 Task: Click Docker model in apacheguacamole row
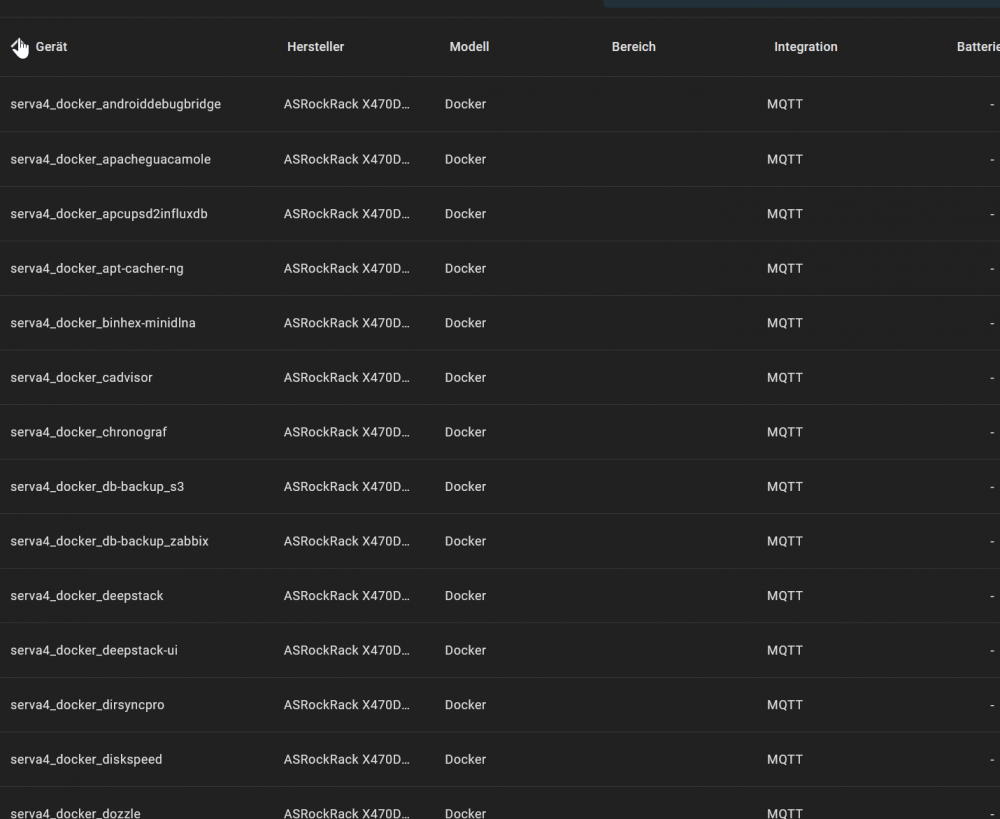tap(465, 159)
